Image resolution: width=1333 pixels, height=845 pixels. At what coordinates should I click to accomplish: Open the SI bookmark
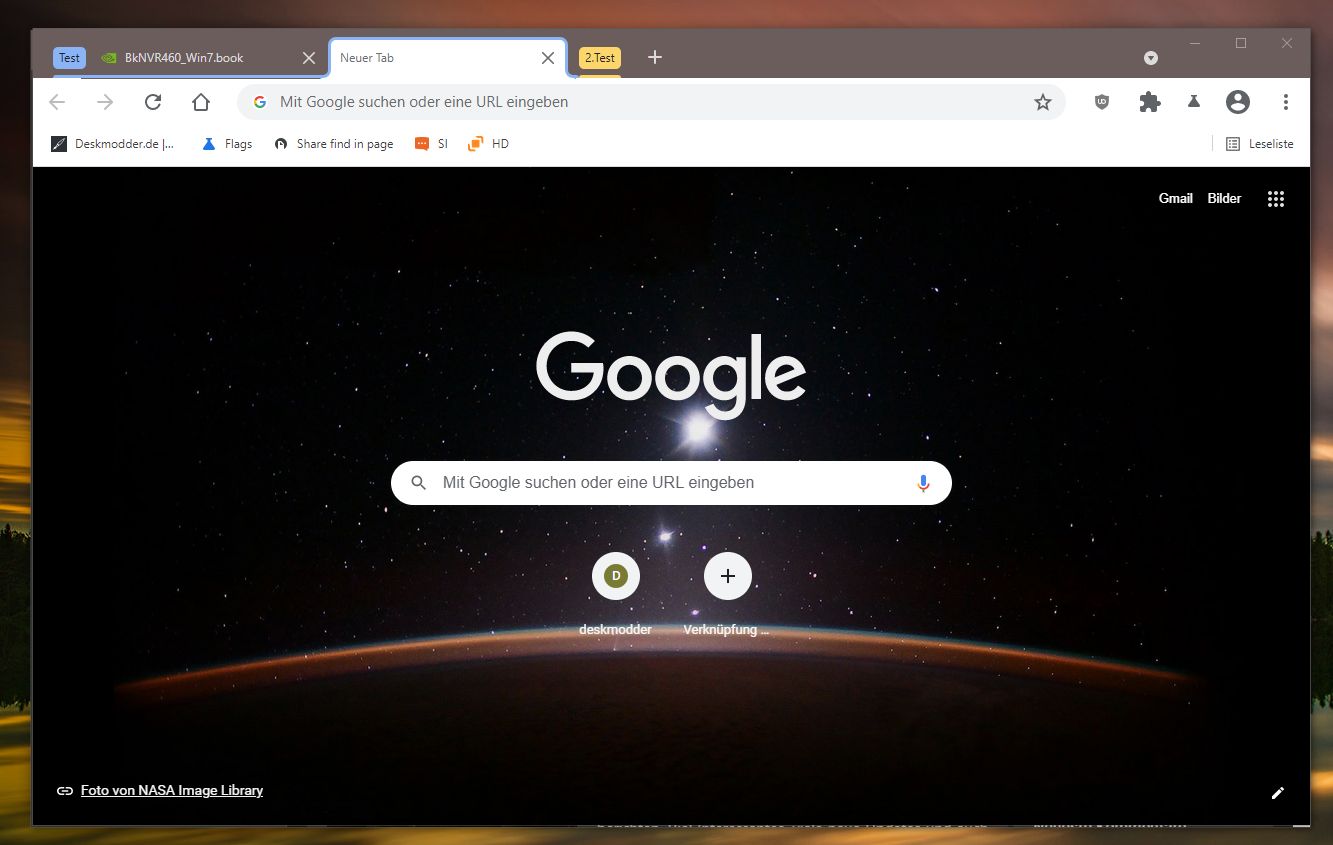[432, 144]
